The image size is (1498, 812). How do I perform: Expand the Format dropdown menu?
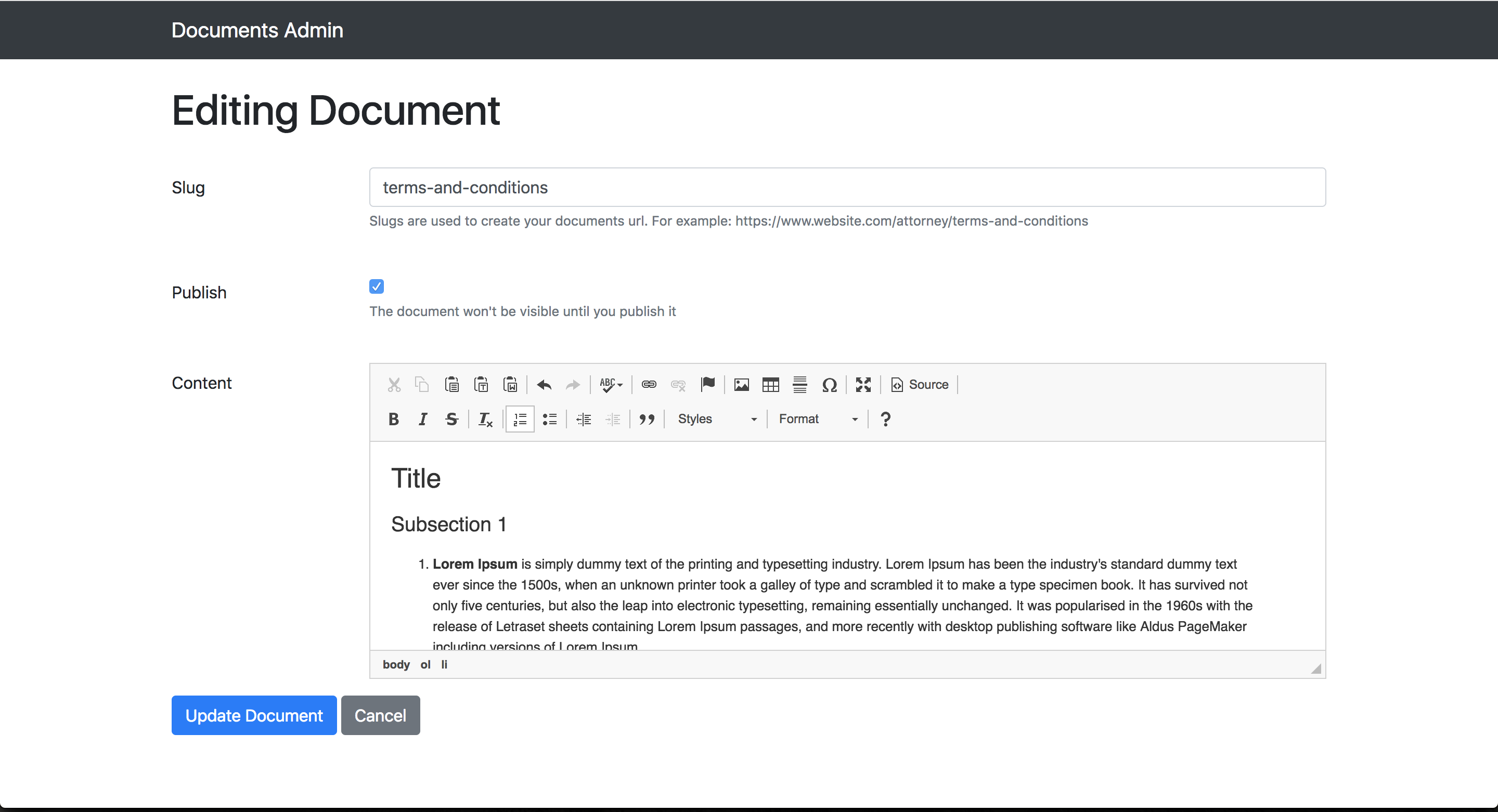coord(815,419)
